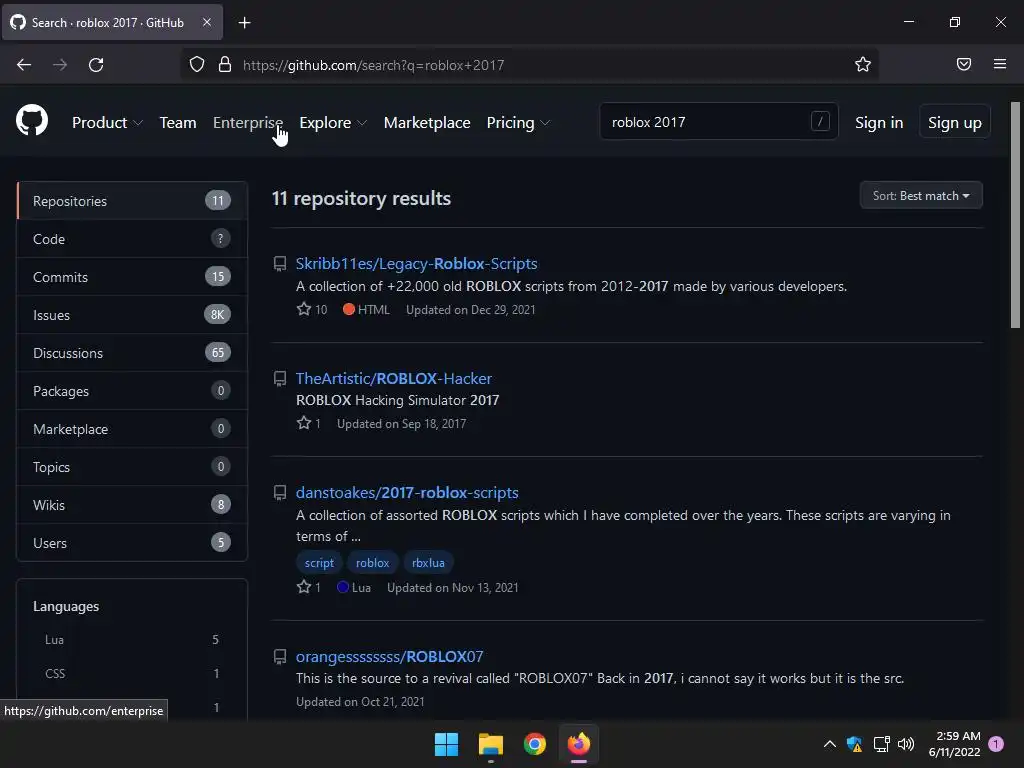Select the Topics filter in sidebar

[132, 466]
